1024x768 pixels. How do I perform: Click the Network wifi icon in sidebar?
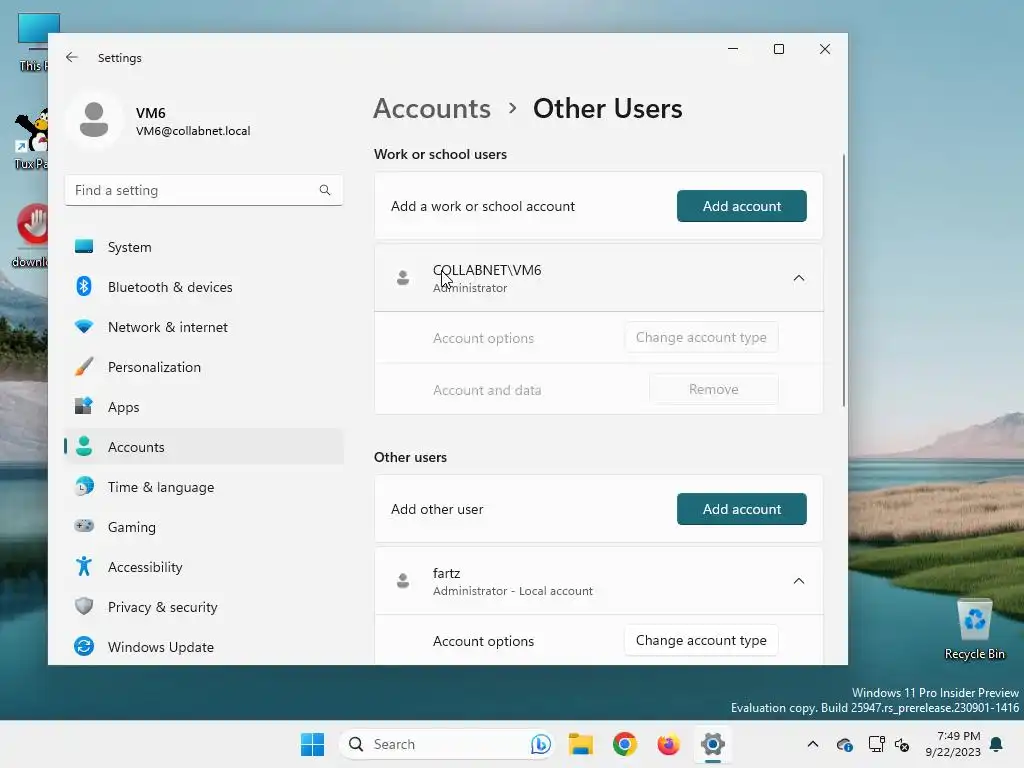click(x=84, y=327)
